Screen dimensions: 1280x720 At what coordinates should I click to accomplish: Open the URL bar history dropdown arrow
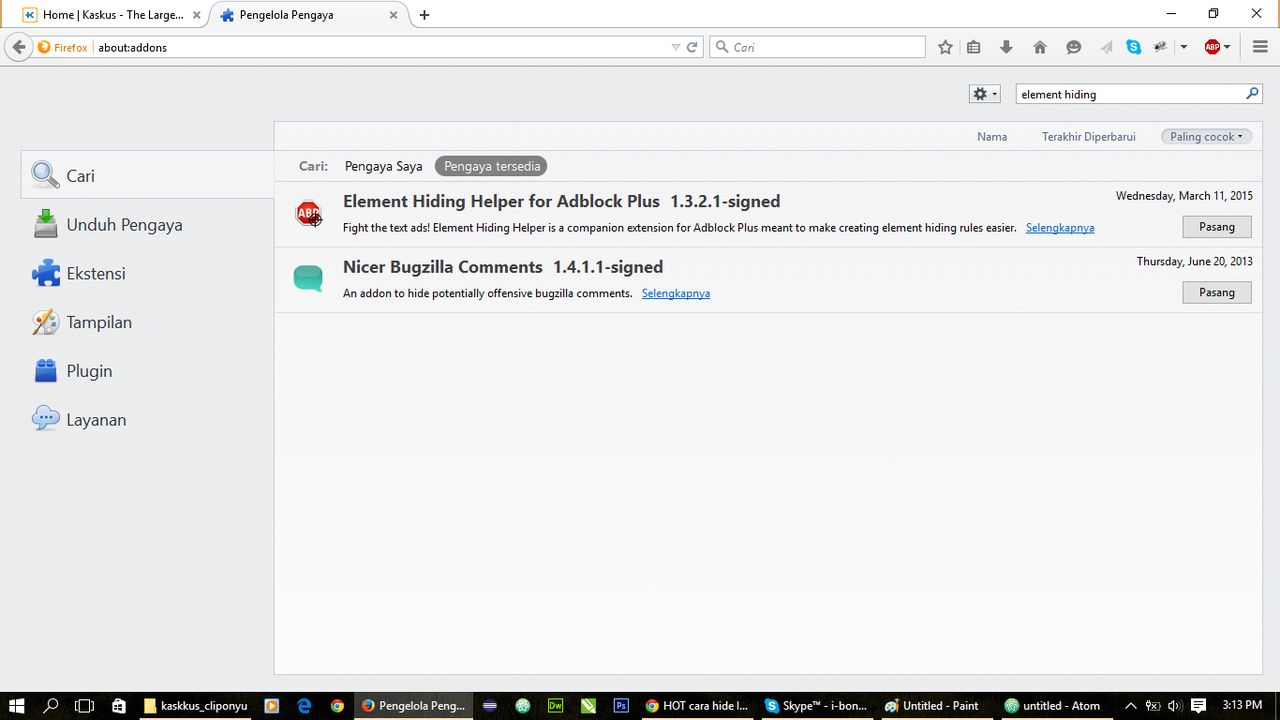pyautogui.click(x=676, y=47)
